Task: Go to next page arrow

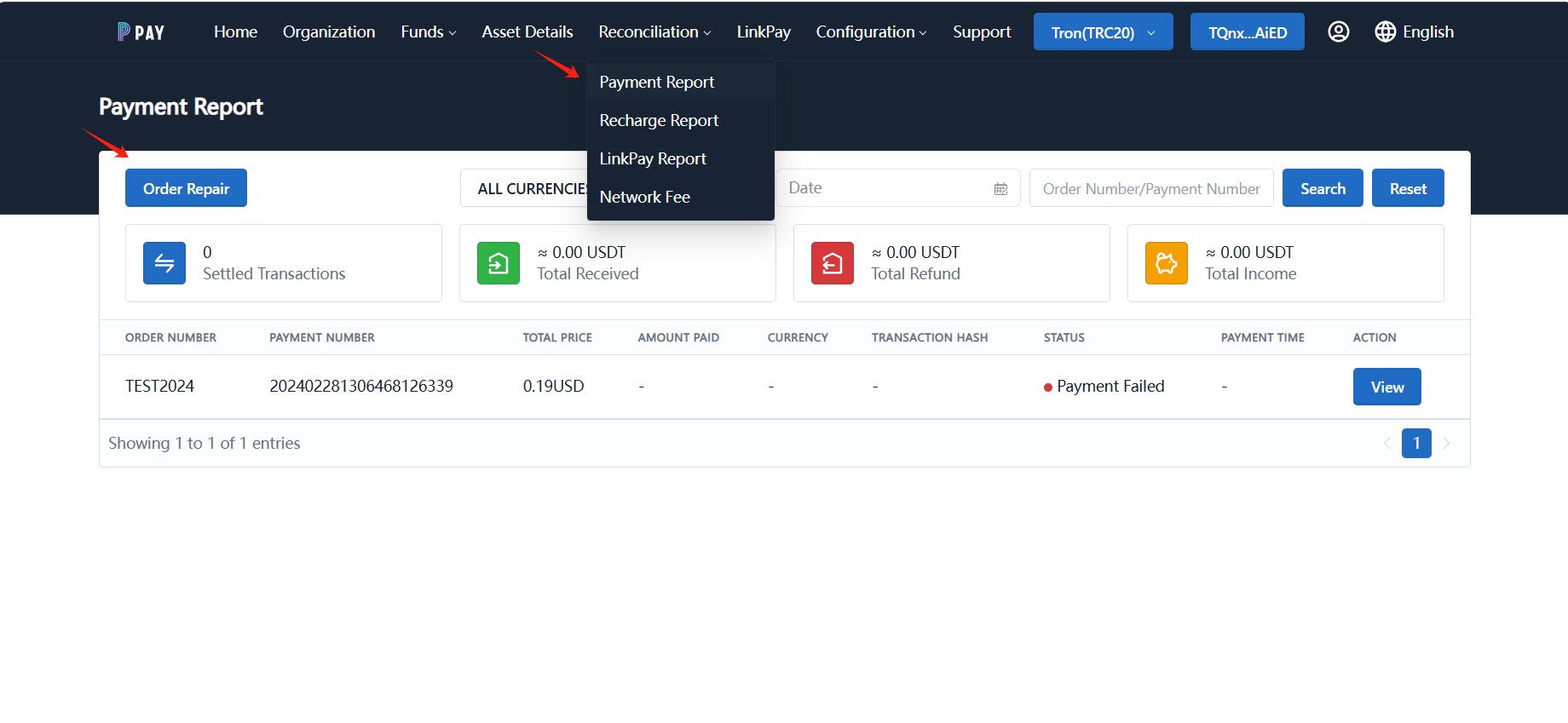Action: [1446, 443]
